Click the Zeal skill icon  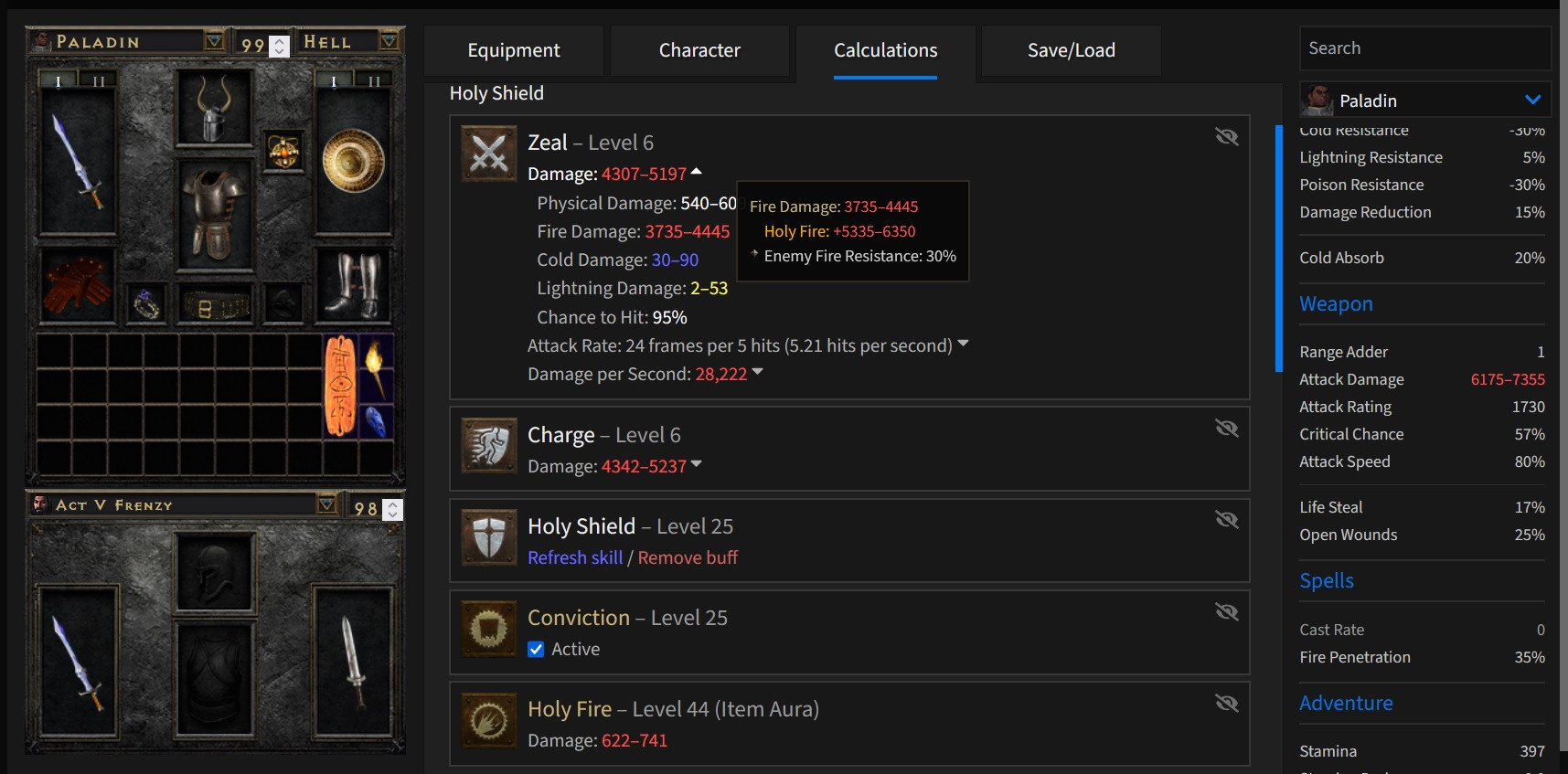(x=488, y=154)
